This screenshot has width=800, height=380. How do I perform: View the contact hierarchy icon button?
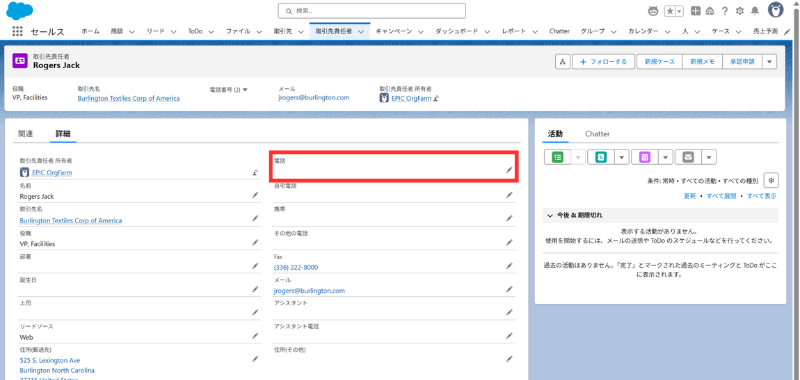coord(563,62)
